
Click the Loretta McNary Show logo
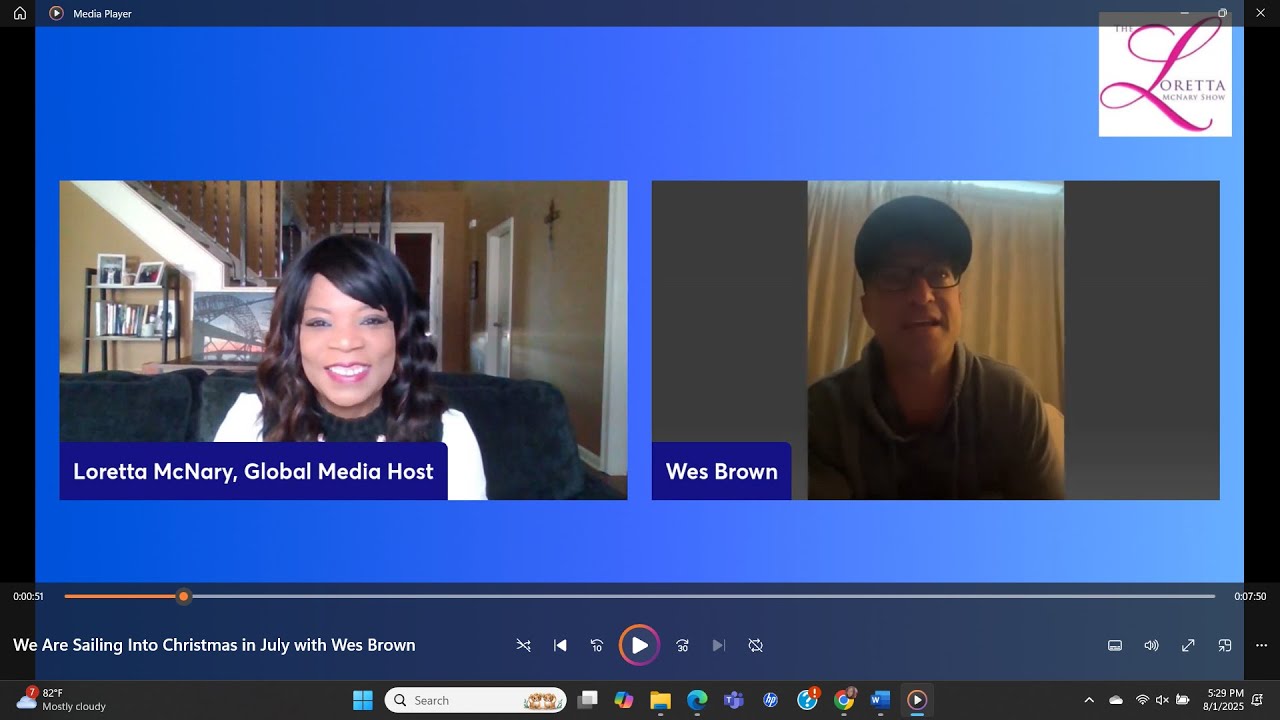[1165, 74]
